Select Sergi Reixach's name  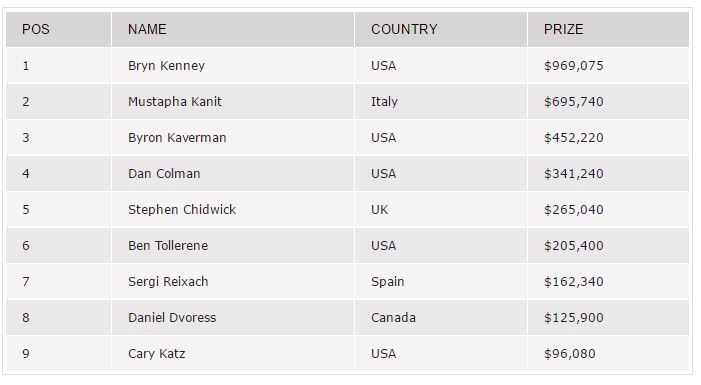click(x=168, y=282)
